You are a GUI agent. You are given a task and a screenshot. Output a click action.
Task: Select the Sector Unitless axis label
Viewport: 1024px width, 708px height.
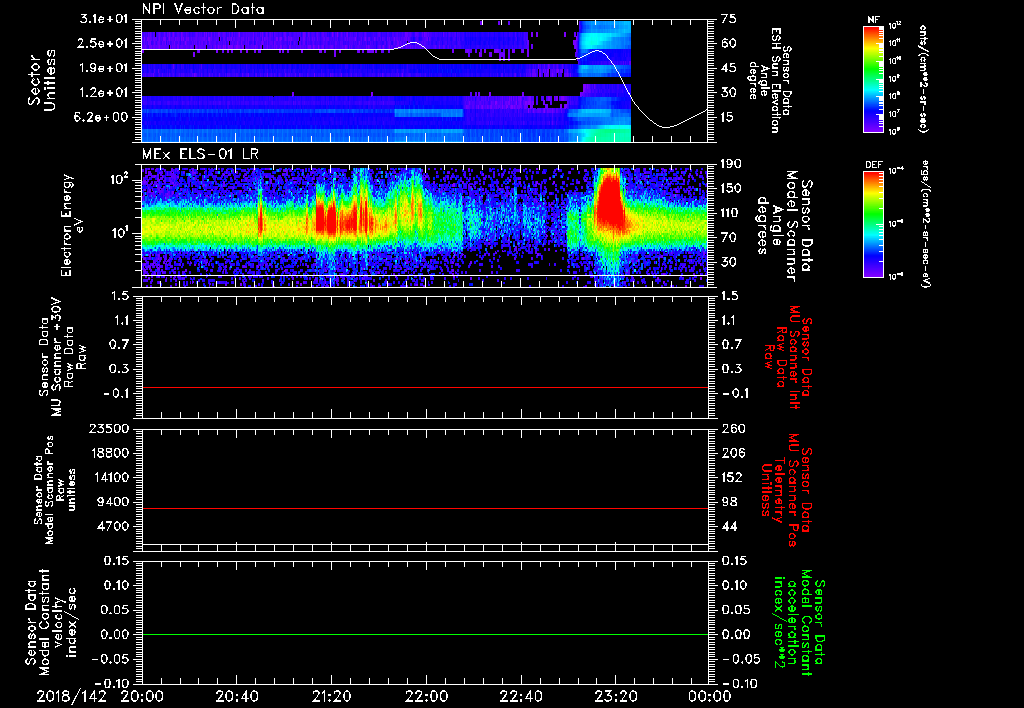point(42,80)
